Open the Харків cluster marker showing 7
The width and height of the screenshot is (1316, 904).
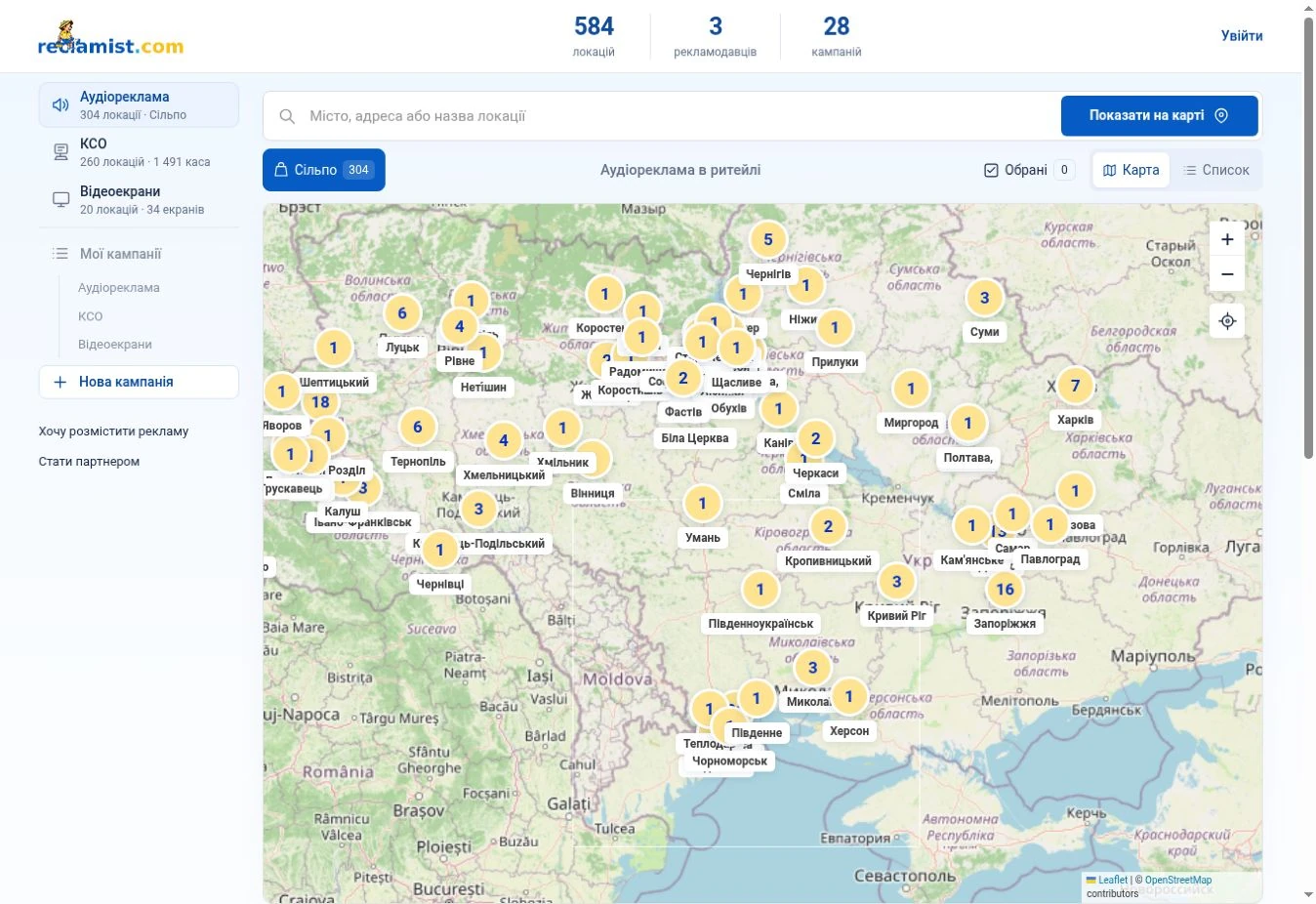1075,386
